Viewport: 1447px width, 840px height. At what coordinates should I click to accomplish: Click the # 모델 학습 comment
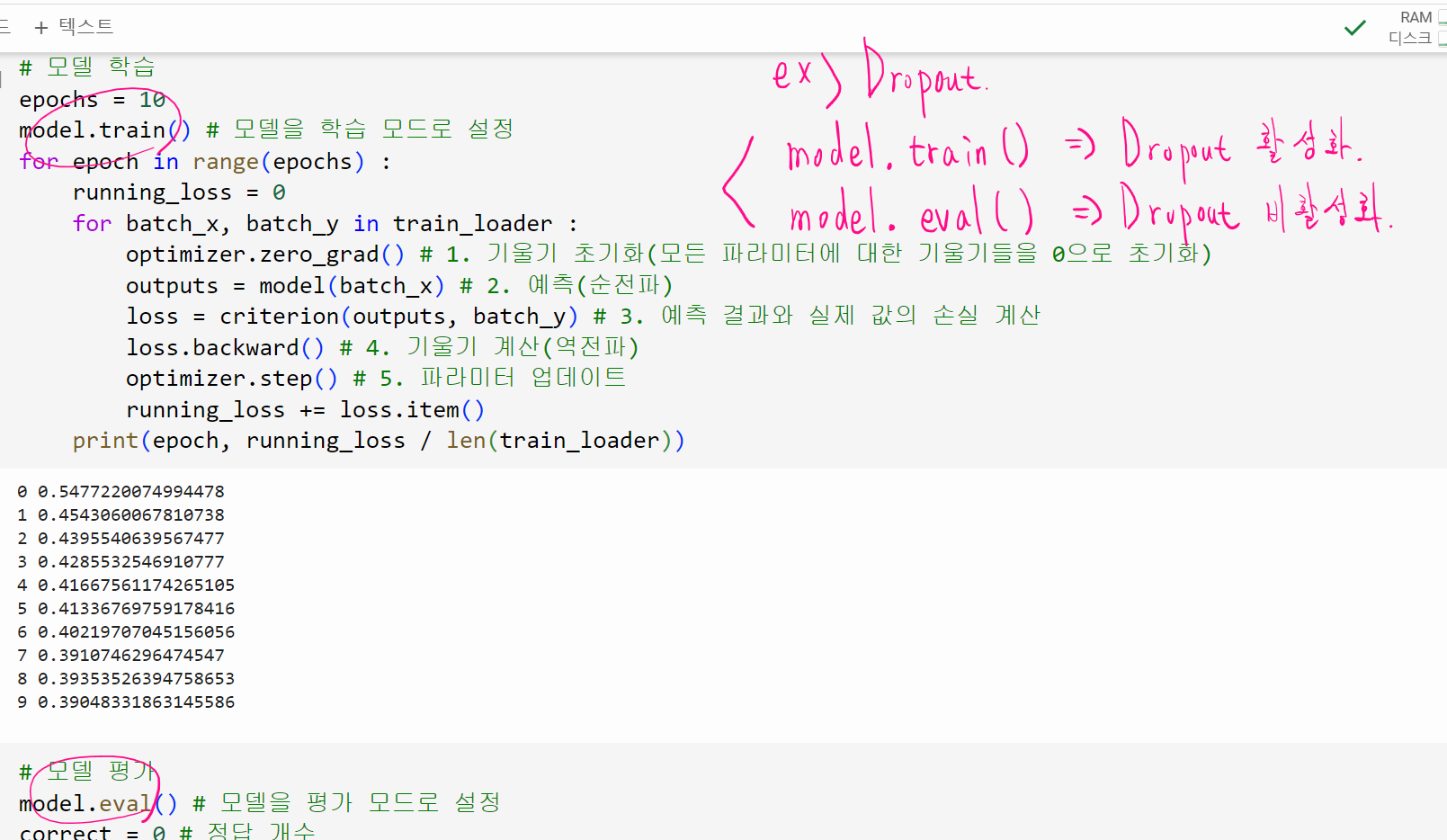tap(87, 67)
